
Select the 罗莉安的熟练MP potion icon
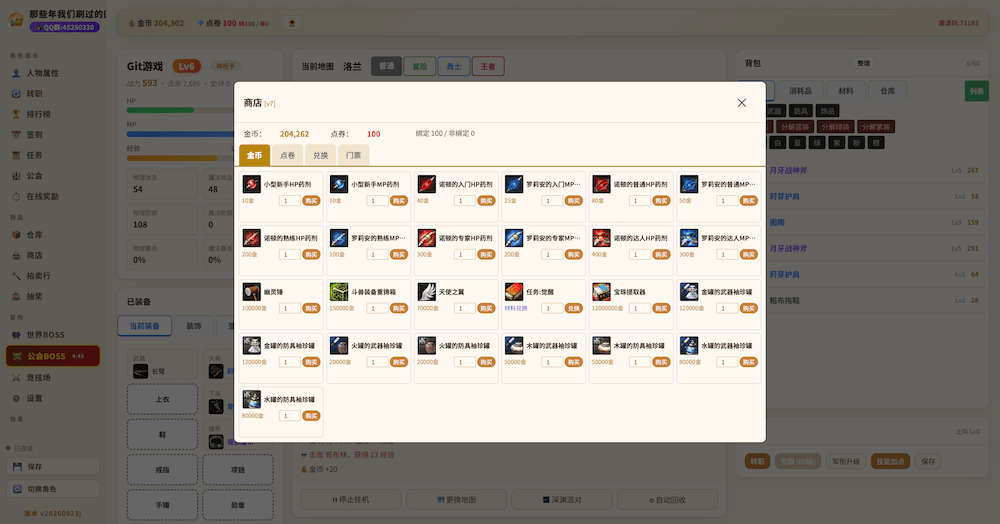339,238
